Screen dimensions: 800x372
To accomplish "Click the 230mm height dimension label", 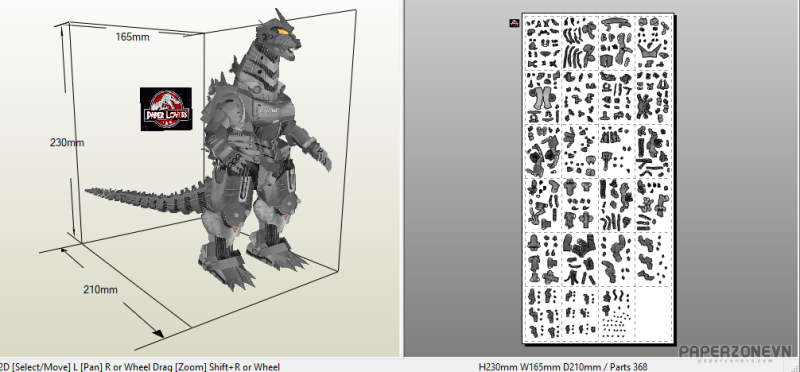I will pyautogui.click(x=67, y=143).
